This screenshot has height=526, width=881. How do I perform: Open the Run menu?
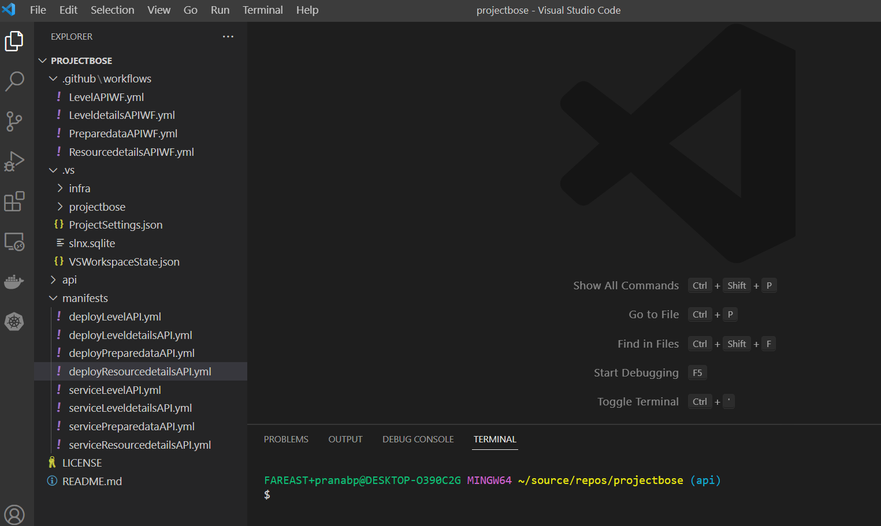pyautogui.click(x=220, y=10)
